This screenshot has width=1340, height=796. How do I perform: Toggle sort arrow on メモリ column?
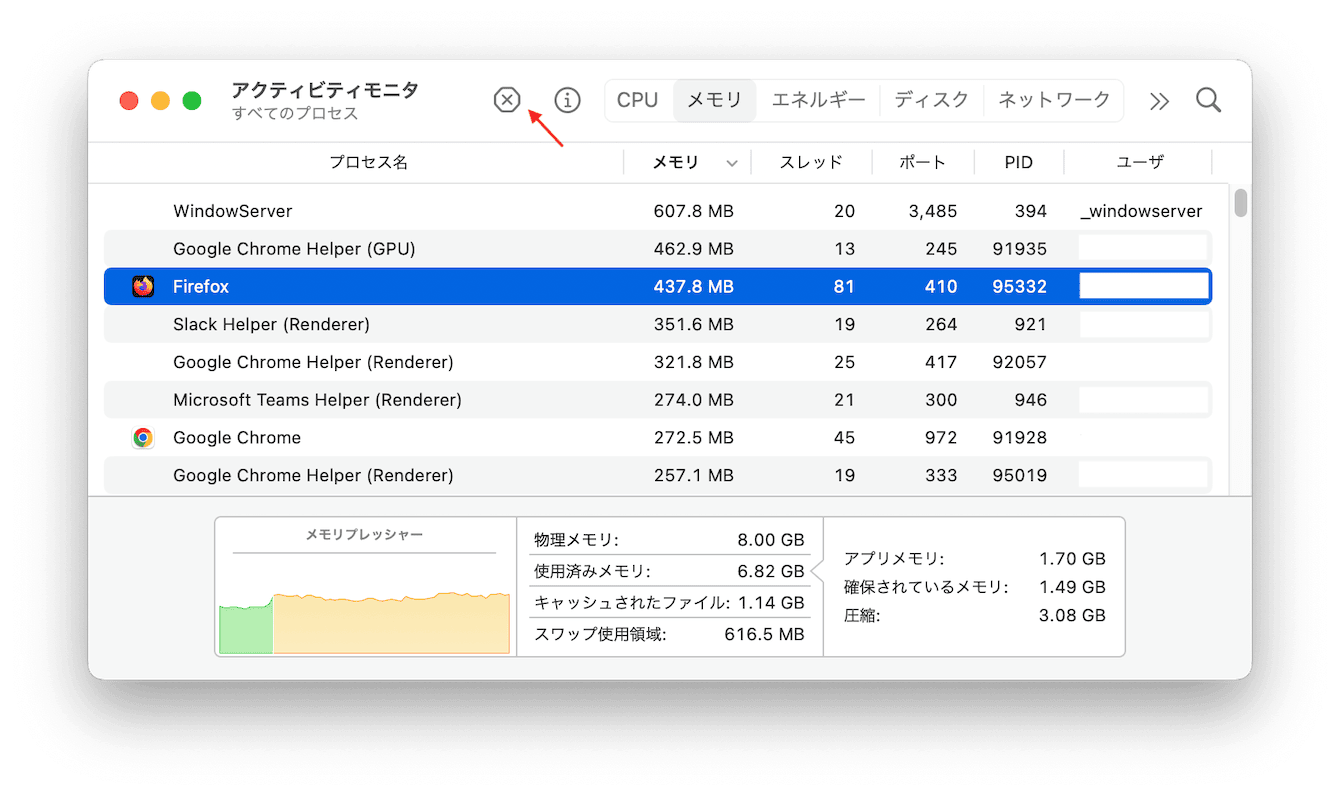(x=732, y=163)
